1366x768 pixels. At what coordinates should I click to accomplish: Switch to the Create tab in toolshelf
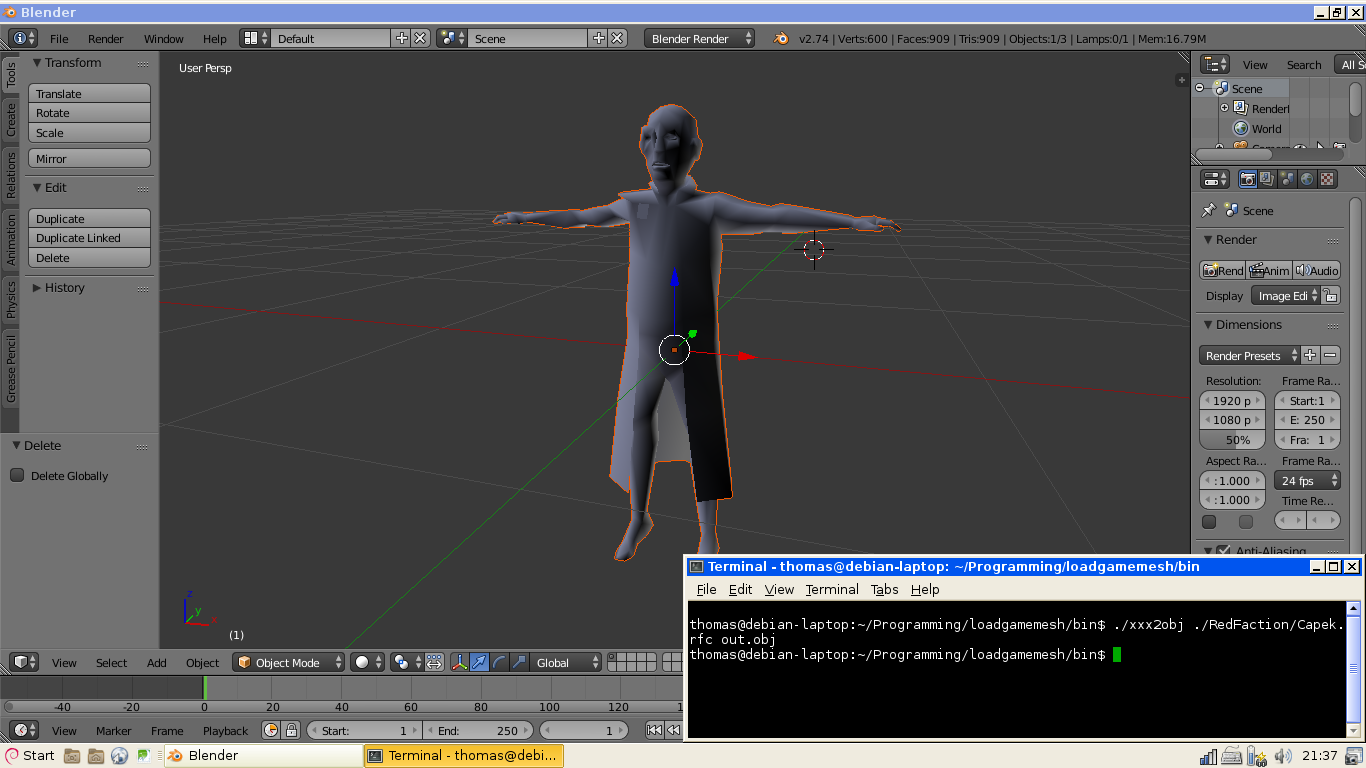pos(11,118)
